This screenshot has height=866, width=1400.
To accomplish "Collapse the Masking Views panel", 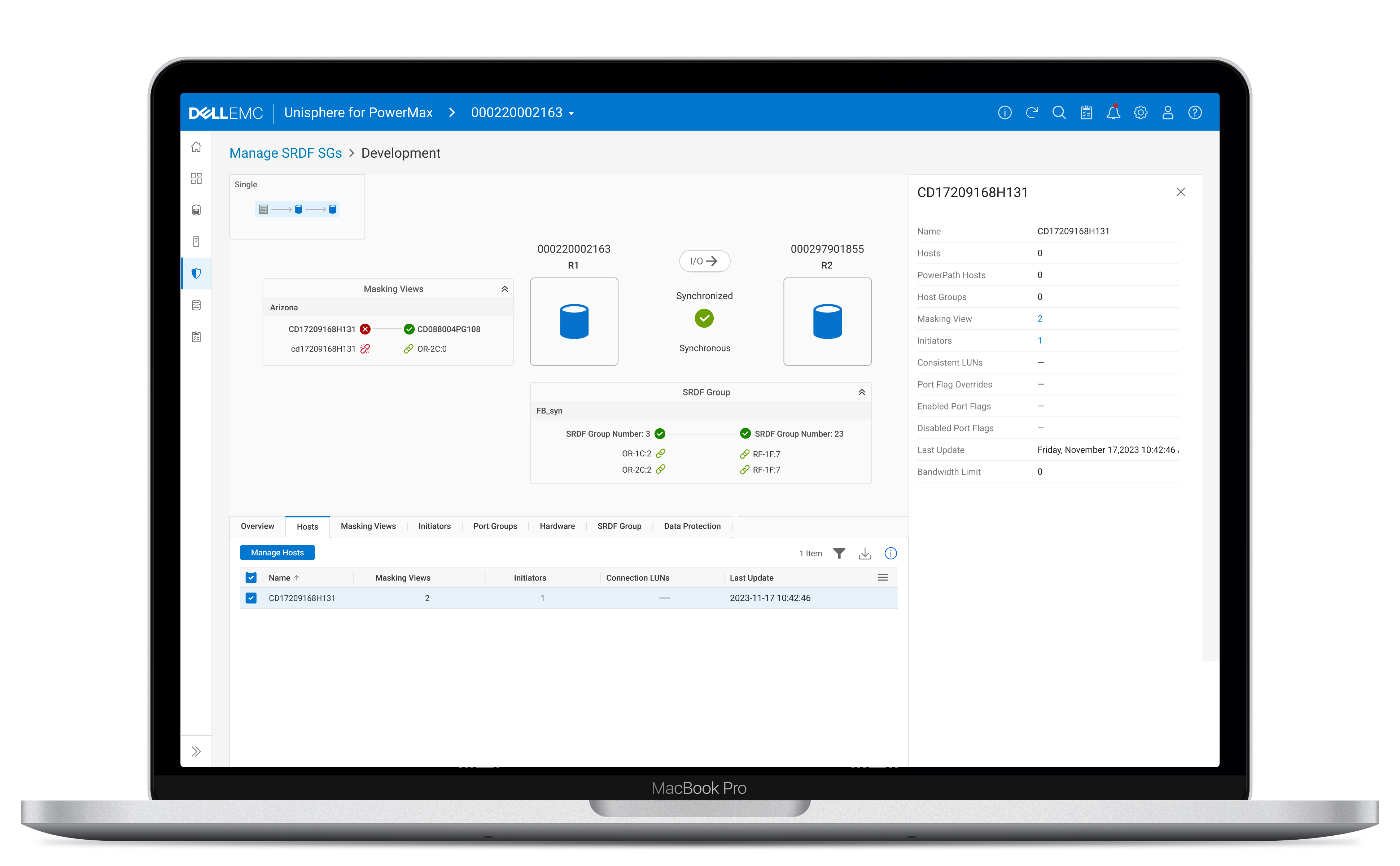I will coord(504,289).
